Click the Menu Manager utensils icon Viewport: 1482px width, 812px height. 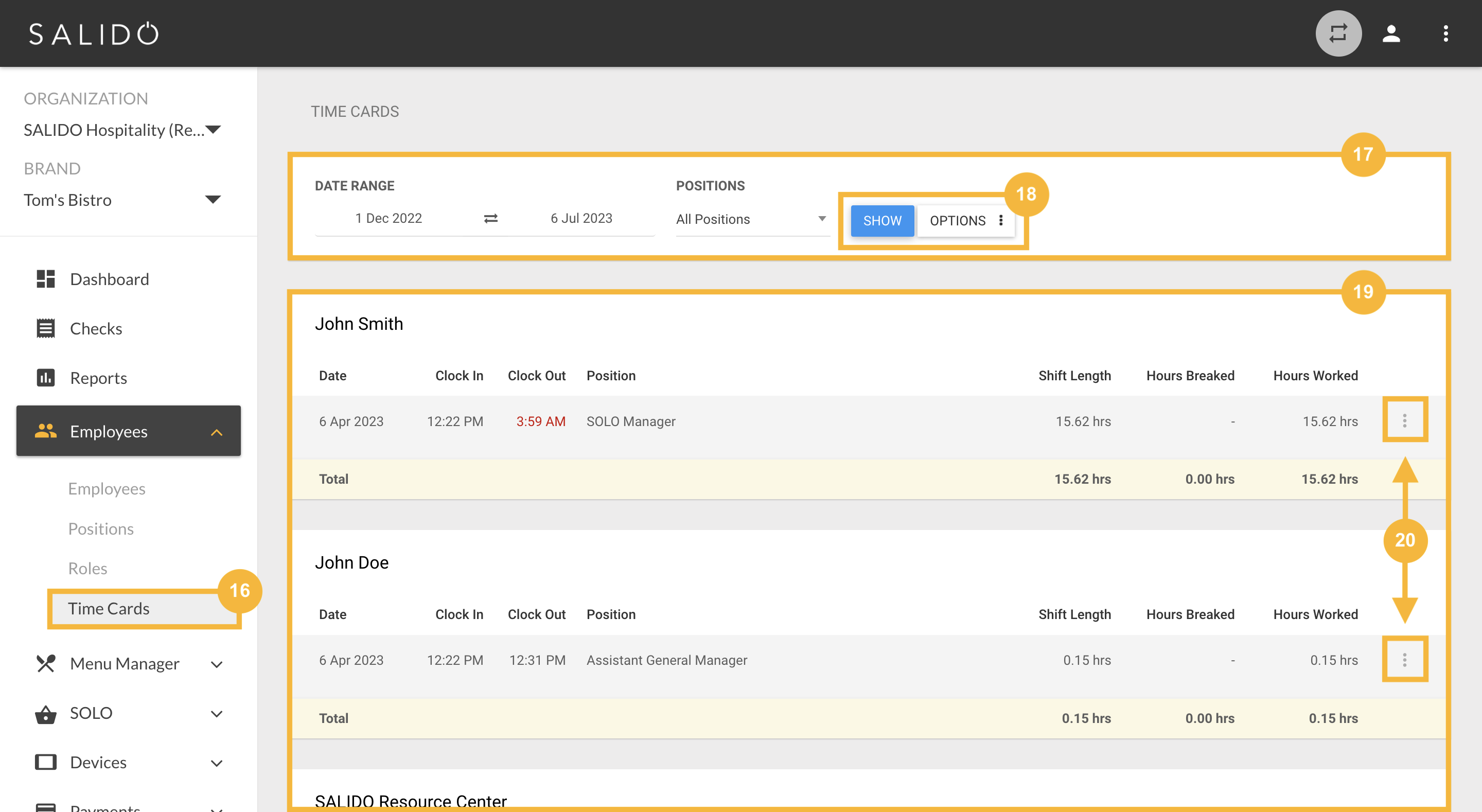click(45, 663)
